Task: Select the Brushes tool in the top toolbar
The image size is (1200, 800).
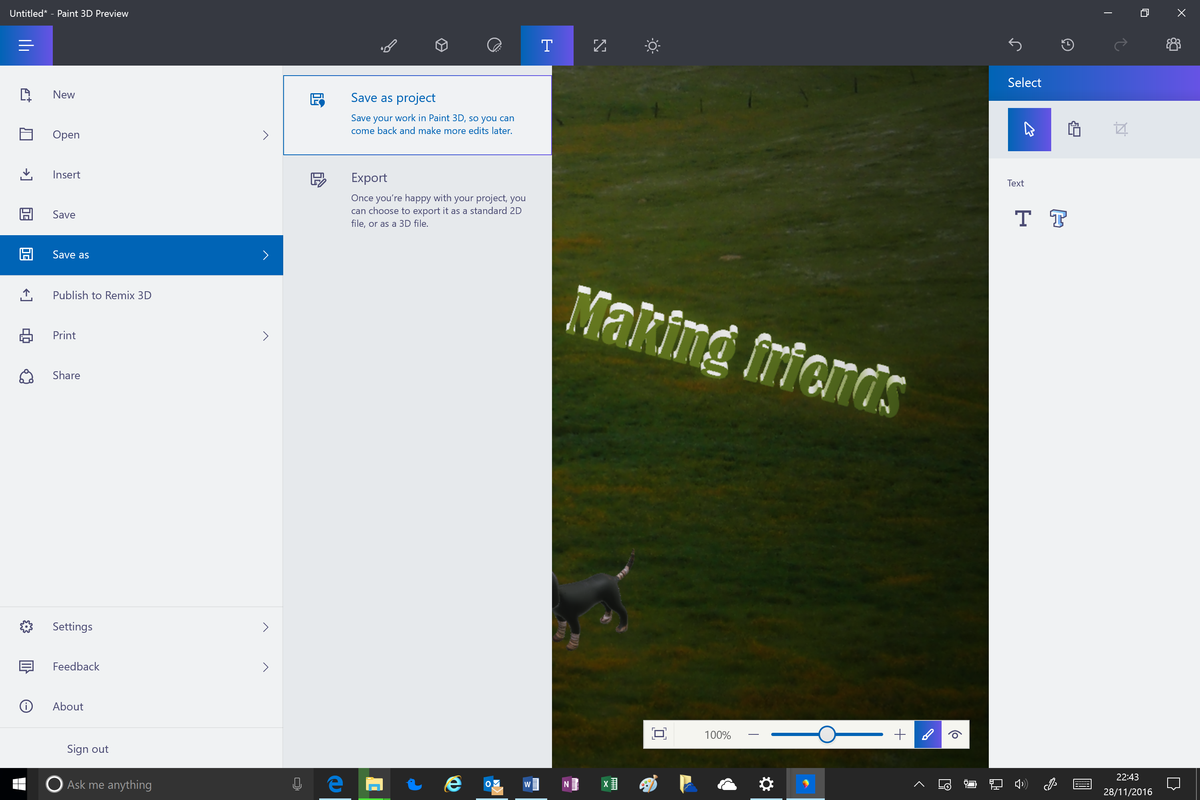Action: pos(389,45)
